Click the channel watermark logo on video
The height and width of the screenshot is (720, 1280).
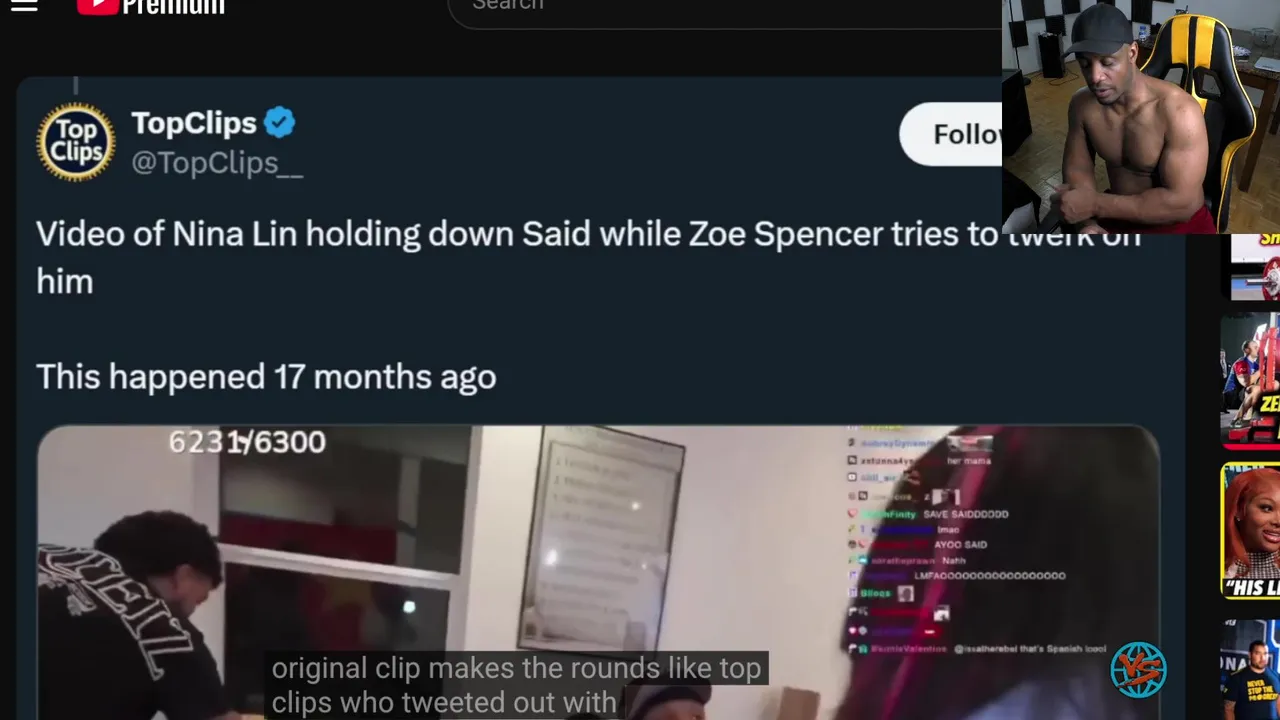tap(1138, 669)
